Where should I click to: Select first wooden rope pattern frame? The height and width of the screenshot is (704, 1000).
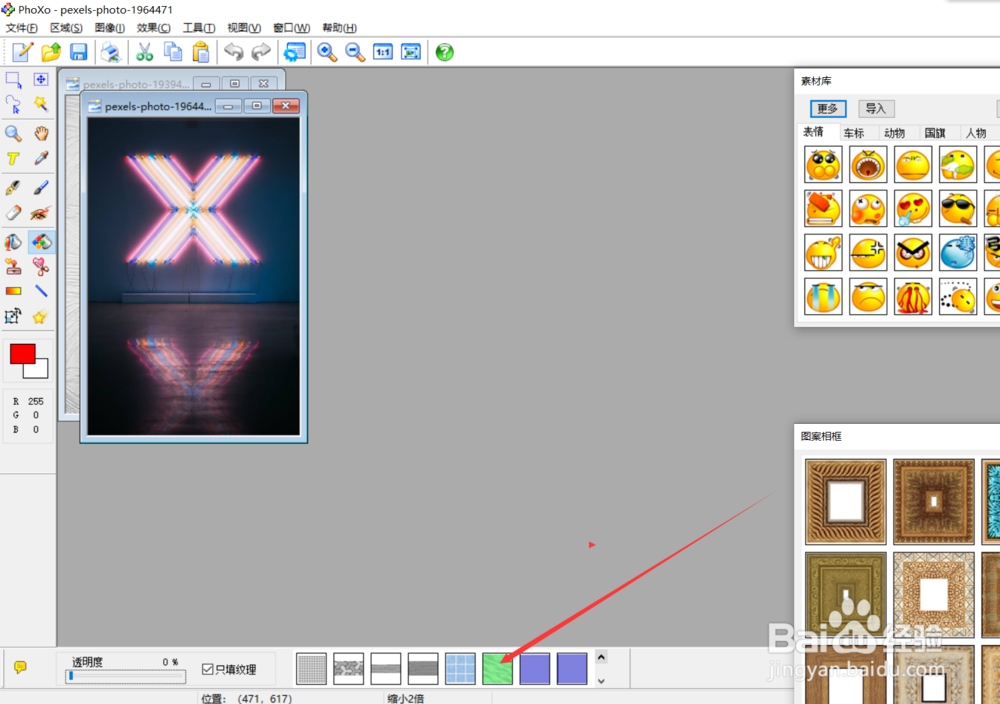click(x=846, y=501)
